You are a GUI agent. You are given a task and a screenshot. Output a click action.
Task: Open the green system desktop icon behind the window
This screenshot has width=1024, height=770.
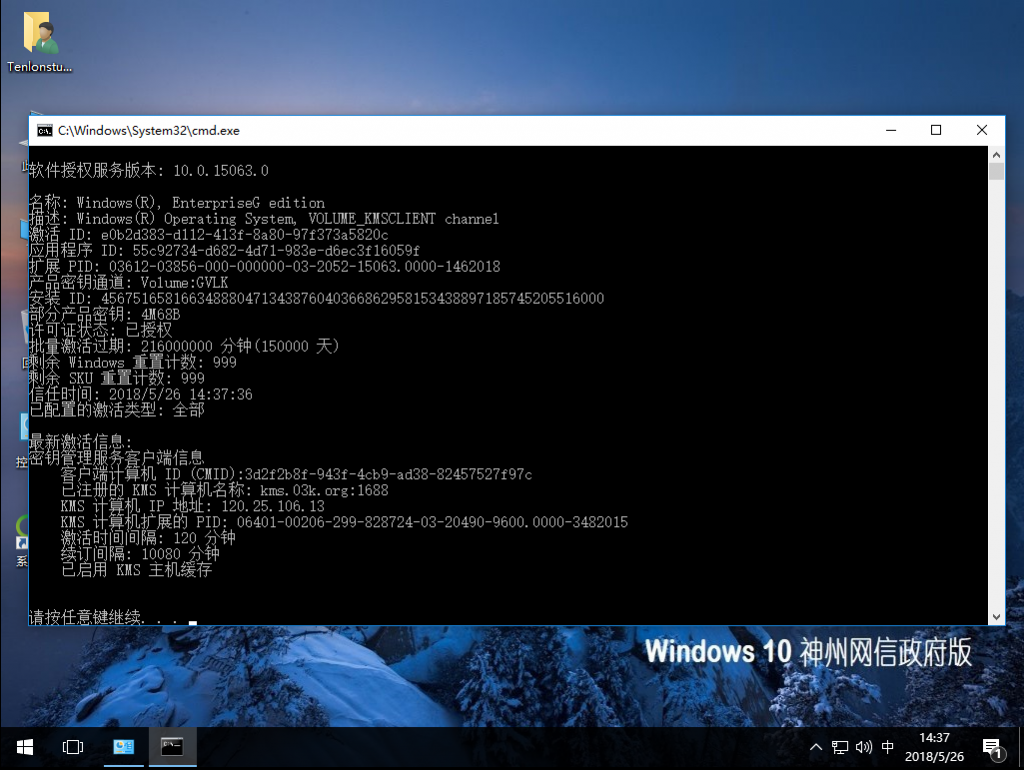(x=22, y=523)
